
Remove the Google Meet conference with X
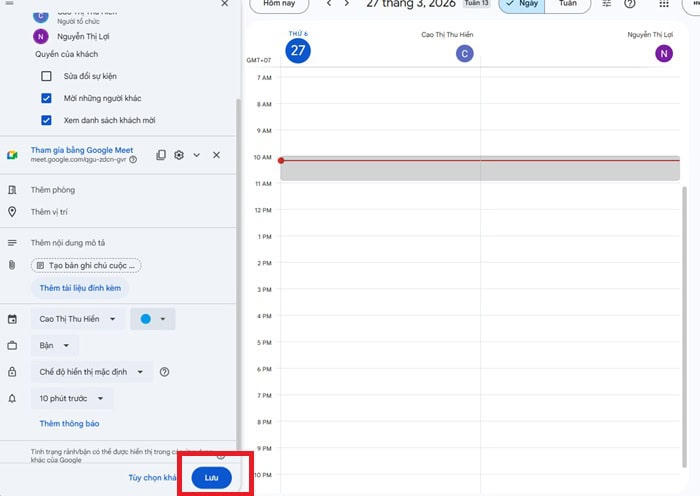click(x=216, y=155)
